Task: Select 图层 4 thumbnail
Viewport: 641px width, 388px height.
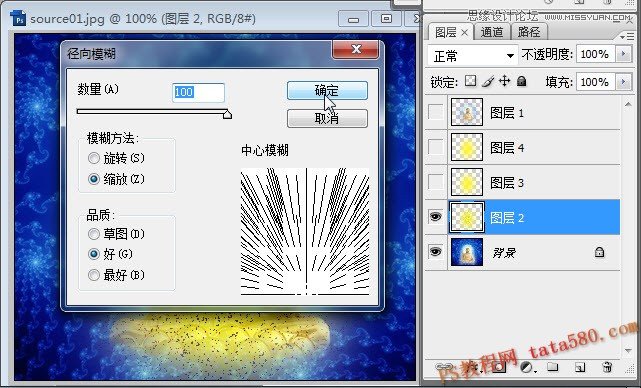Action: click(466, 147)
